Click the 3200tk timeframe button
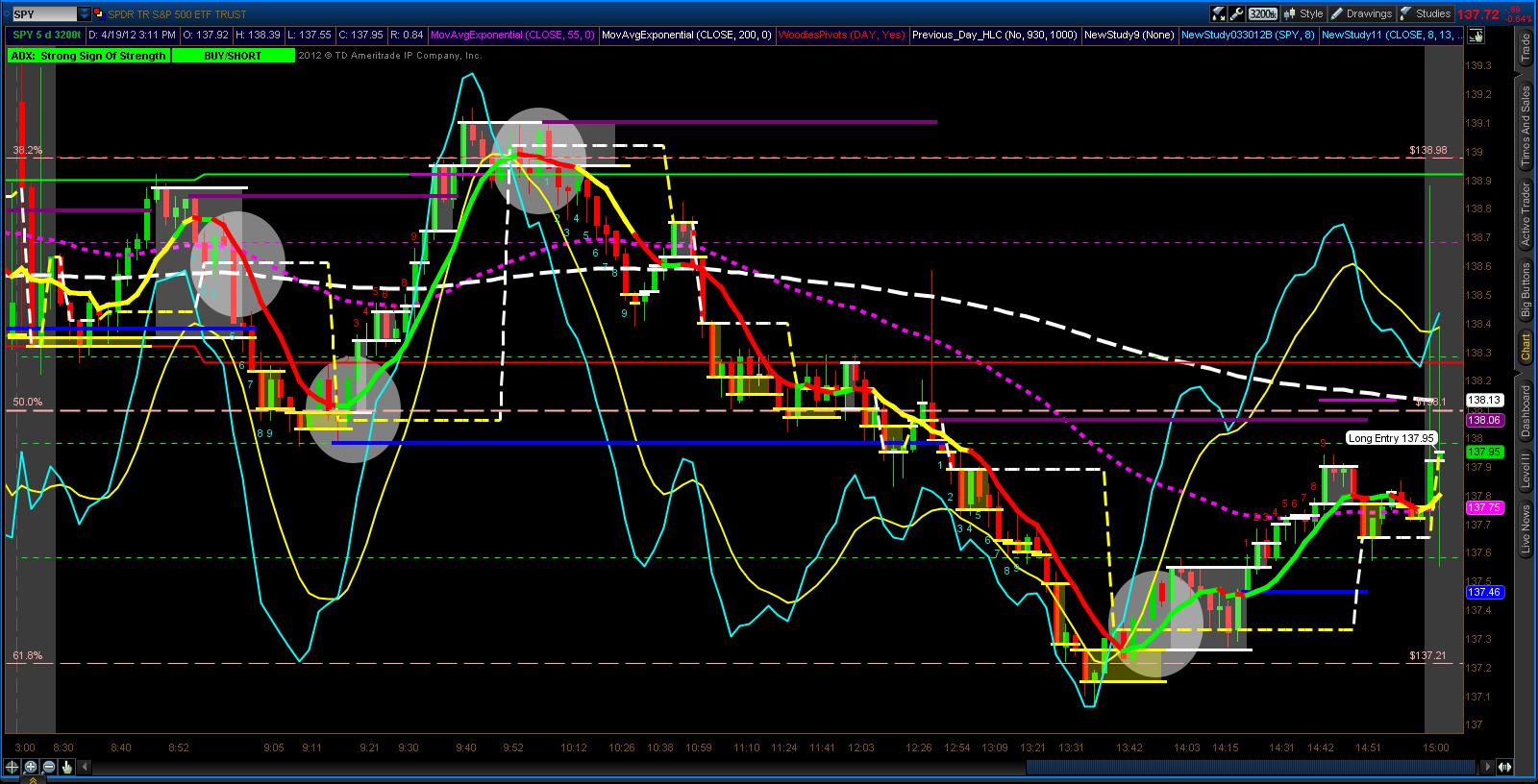Image resolution: width=1538 pixels, height=784 pixels. (1263, 14)
